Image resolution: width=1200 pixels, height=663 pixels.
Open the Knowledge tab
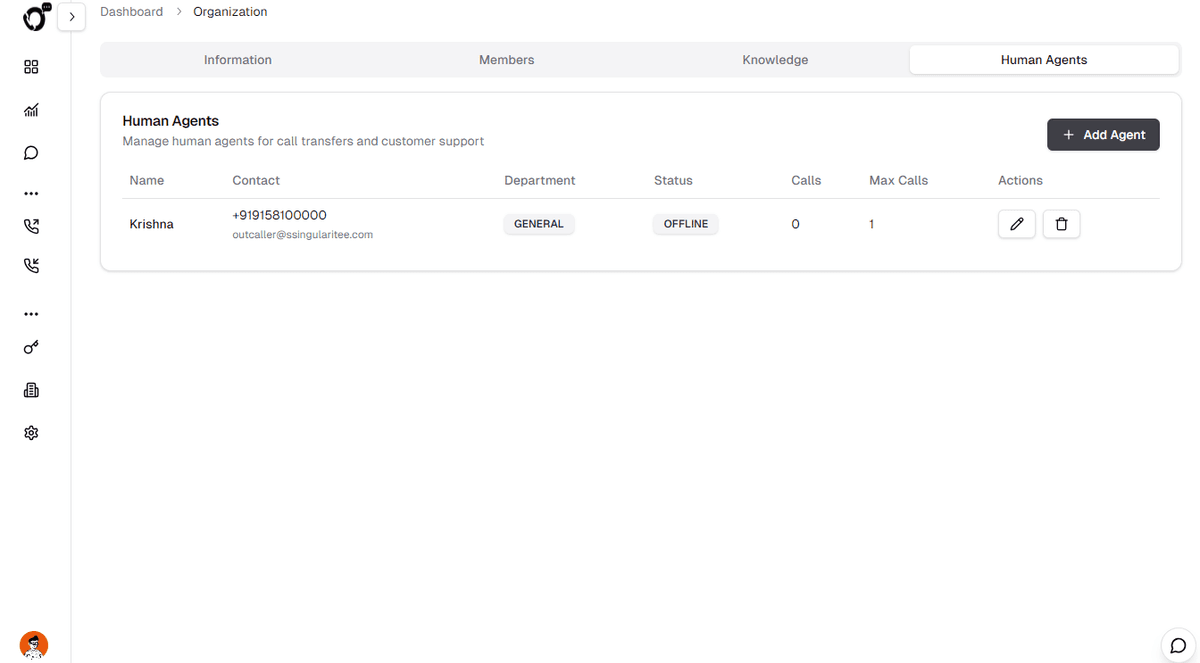coord(775,60)
